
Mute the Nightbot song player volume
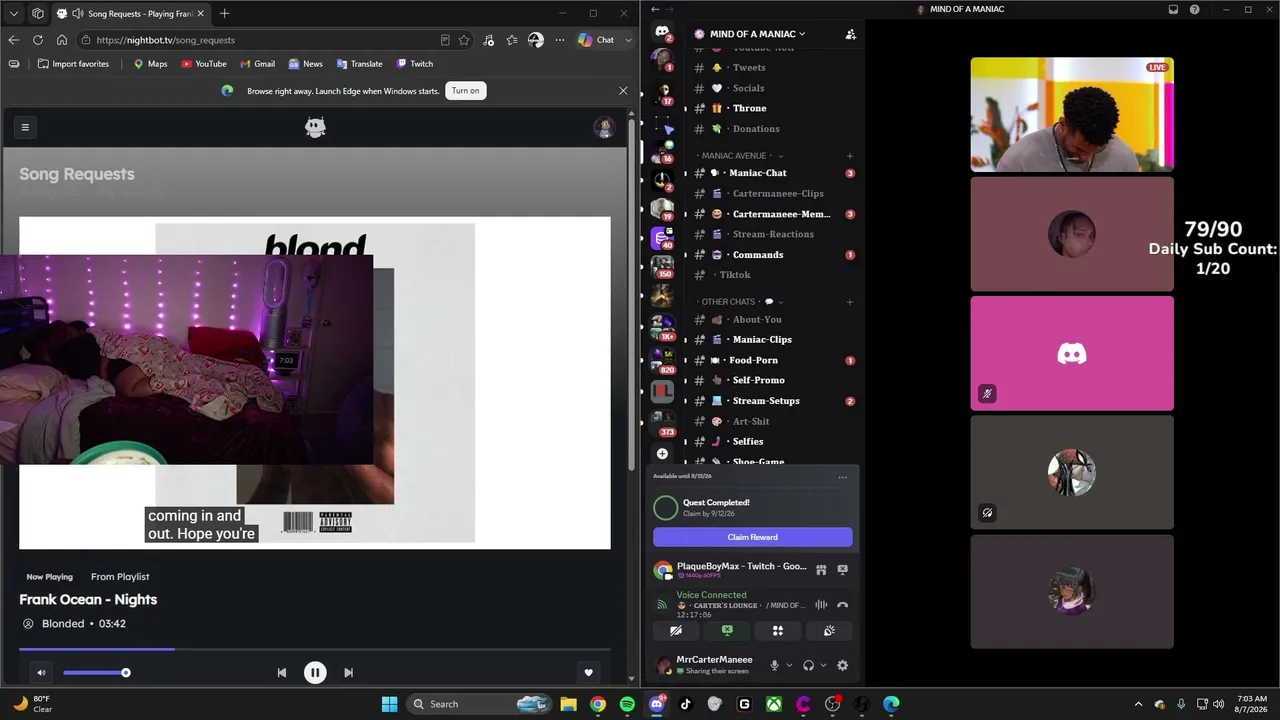click(x=41, y=673)
